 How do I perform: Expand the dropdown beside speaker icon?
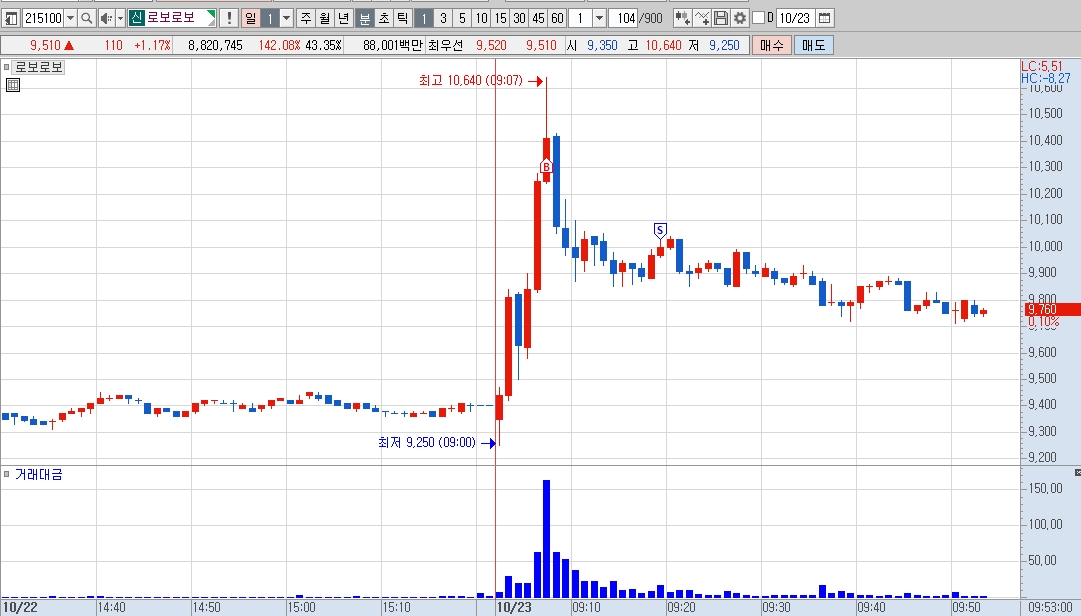click(x=120, y=18)
